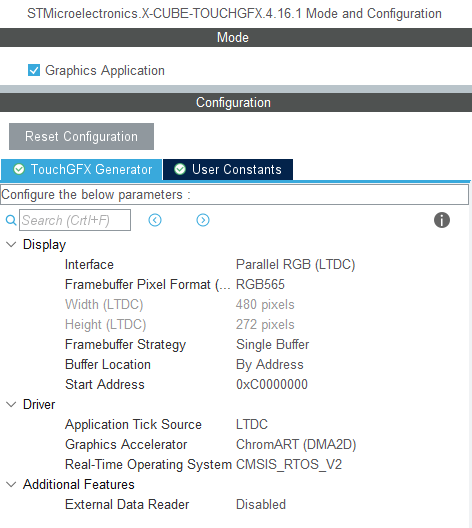
Task: Click the Reset Configuration button
Action: tap(81, 136)
